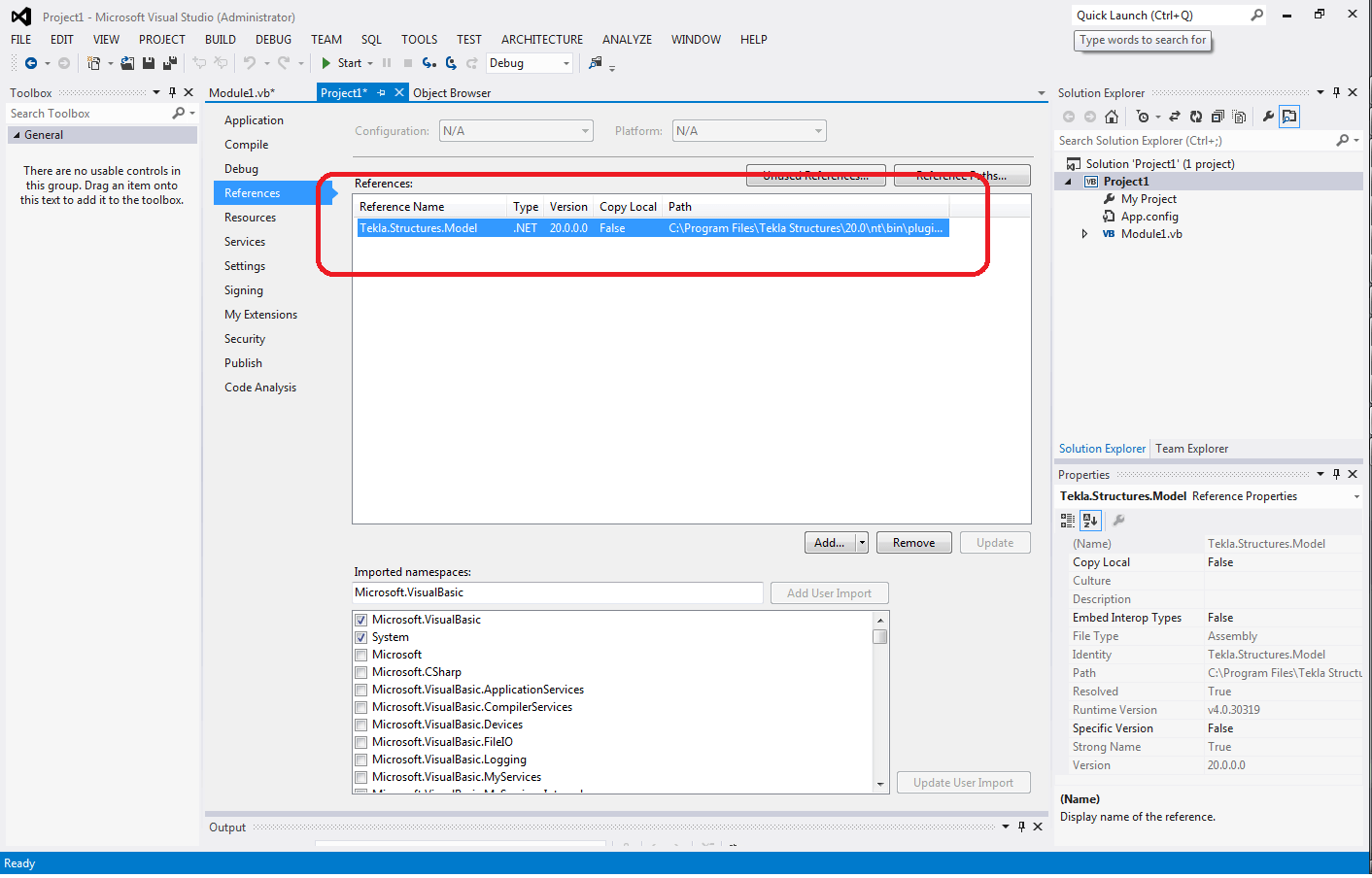Open the Resources settings page
Image resolution: width=1372 pixels, height=878 pixels.
[251, 218]
